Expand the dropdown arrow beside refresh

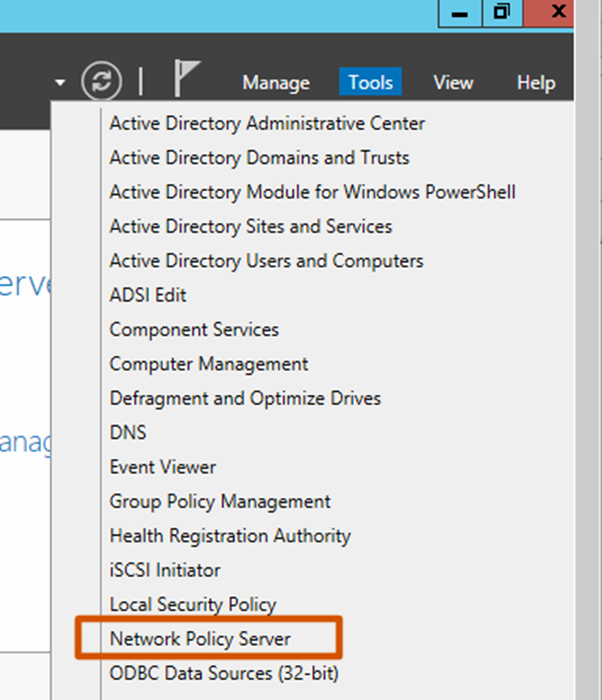click(x=61, y=82)
